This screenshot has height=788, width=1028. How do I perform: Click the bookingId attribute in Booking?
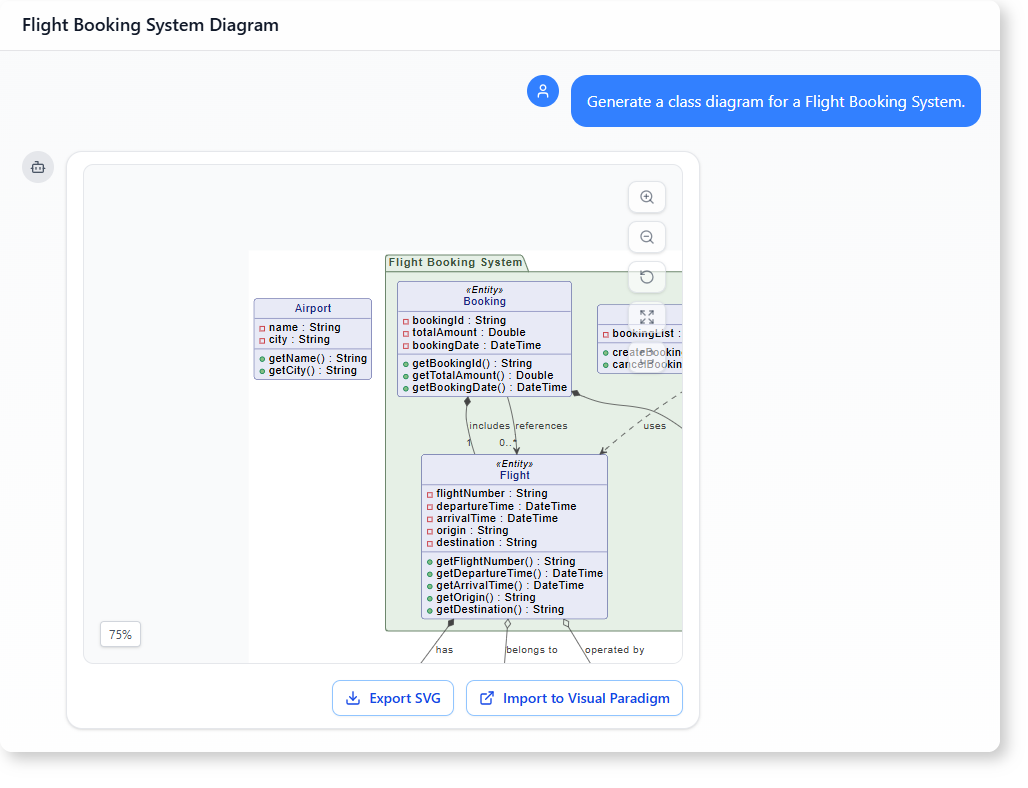pyautogui.click(x=459, y=320)
